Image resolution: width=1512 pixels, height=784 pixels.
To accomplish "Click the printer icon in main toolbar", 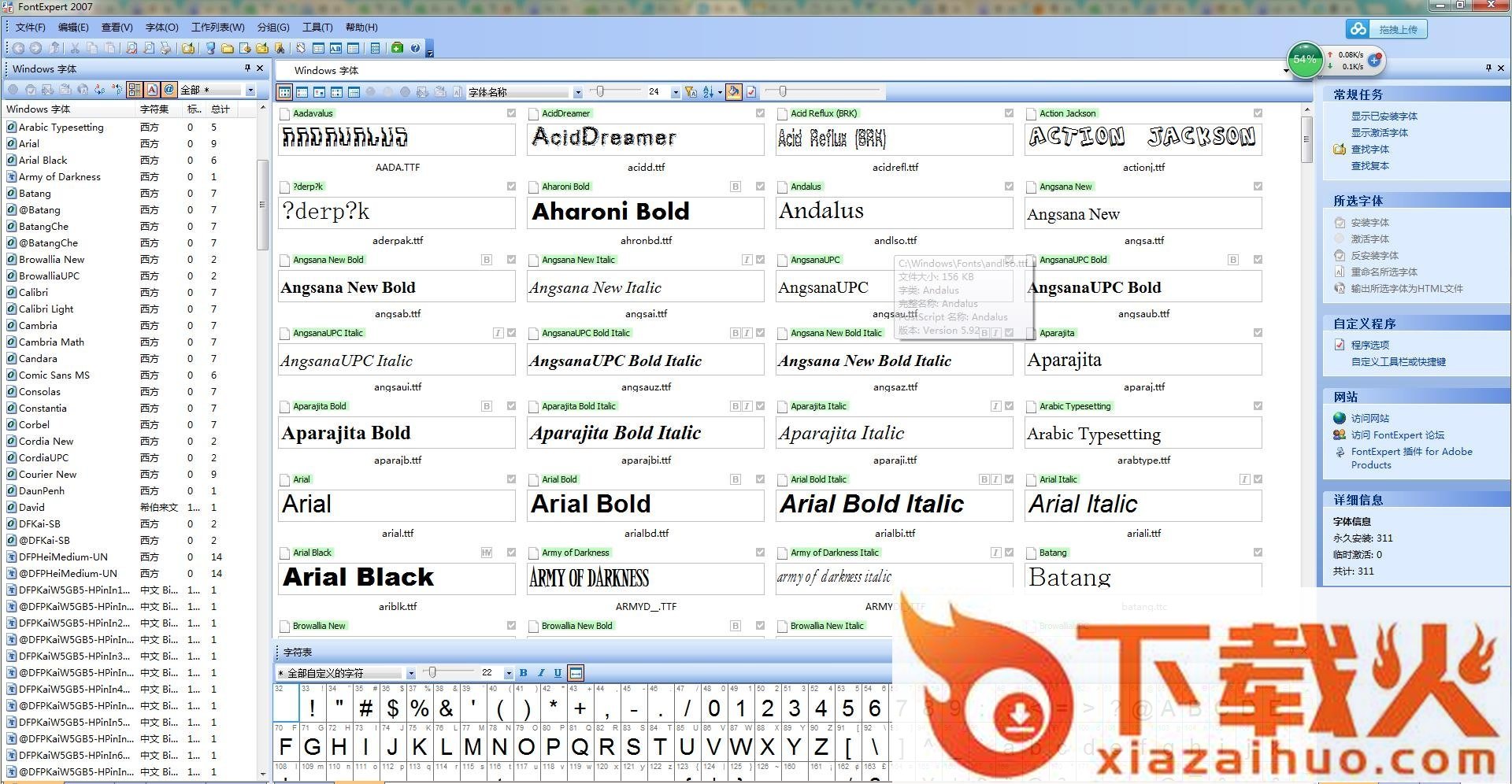I will (165, 48).
